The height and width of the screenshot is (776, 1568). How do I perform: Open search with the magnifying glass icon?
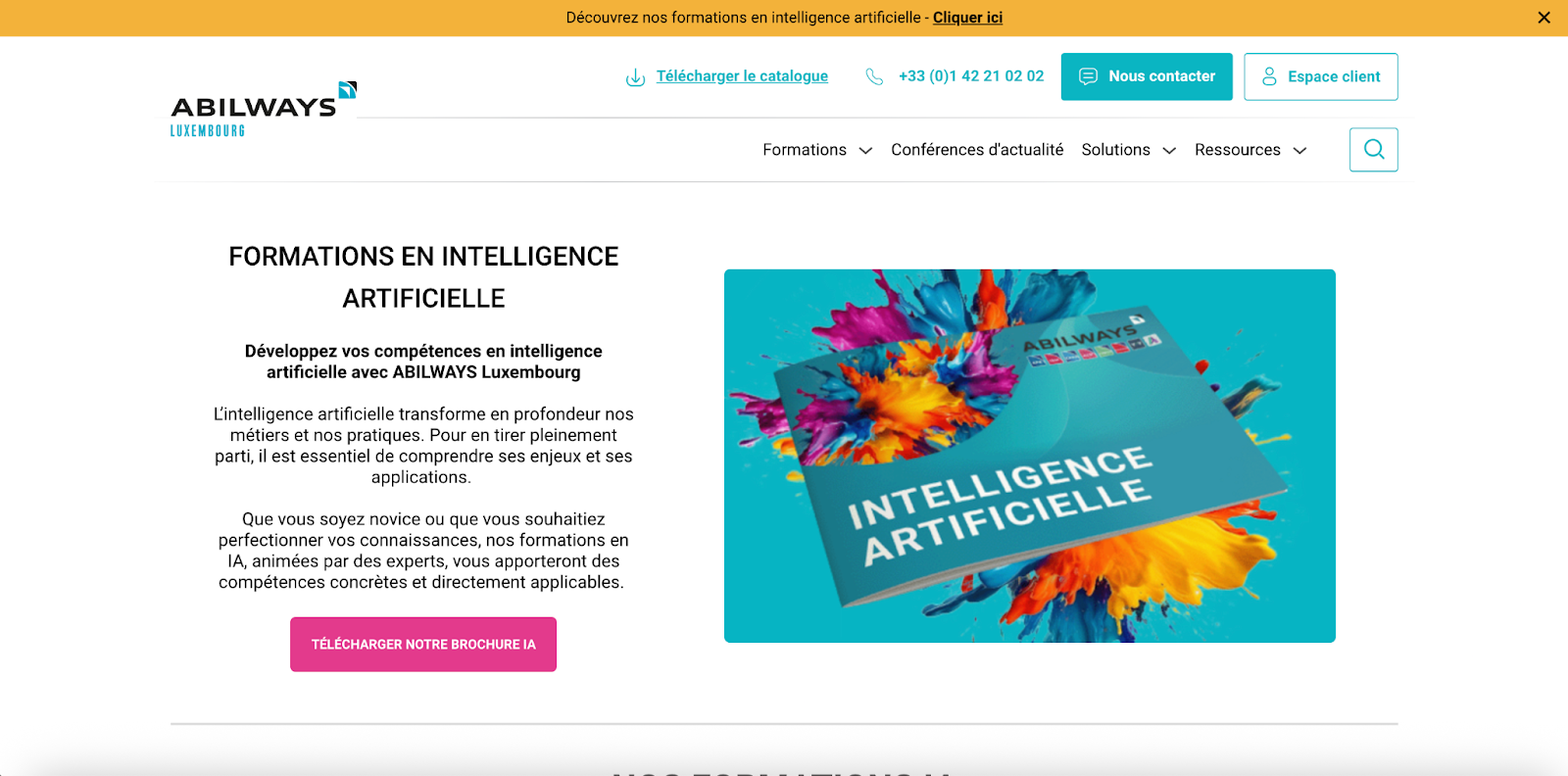tap(1374, 150)
